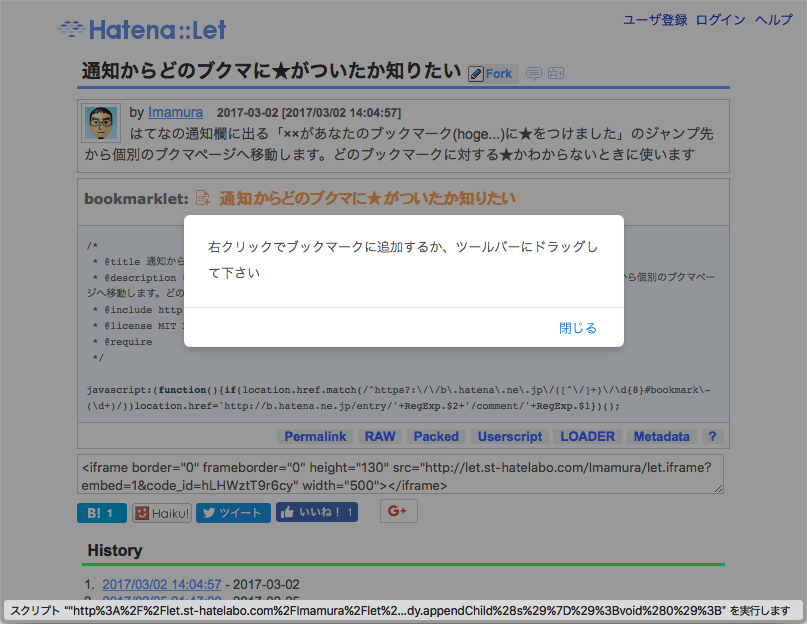Click the Fork button

492,74
